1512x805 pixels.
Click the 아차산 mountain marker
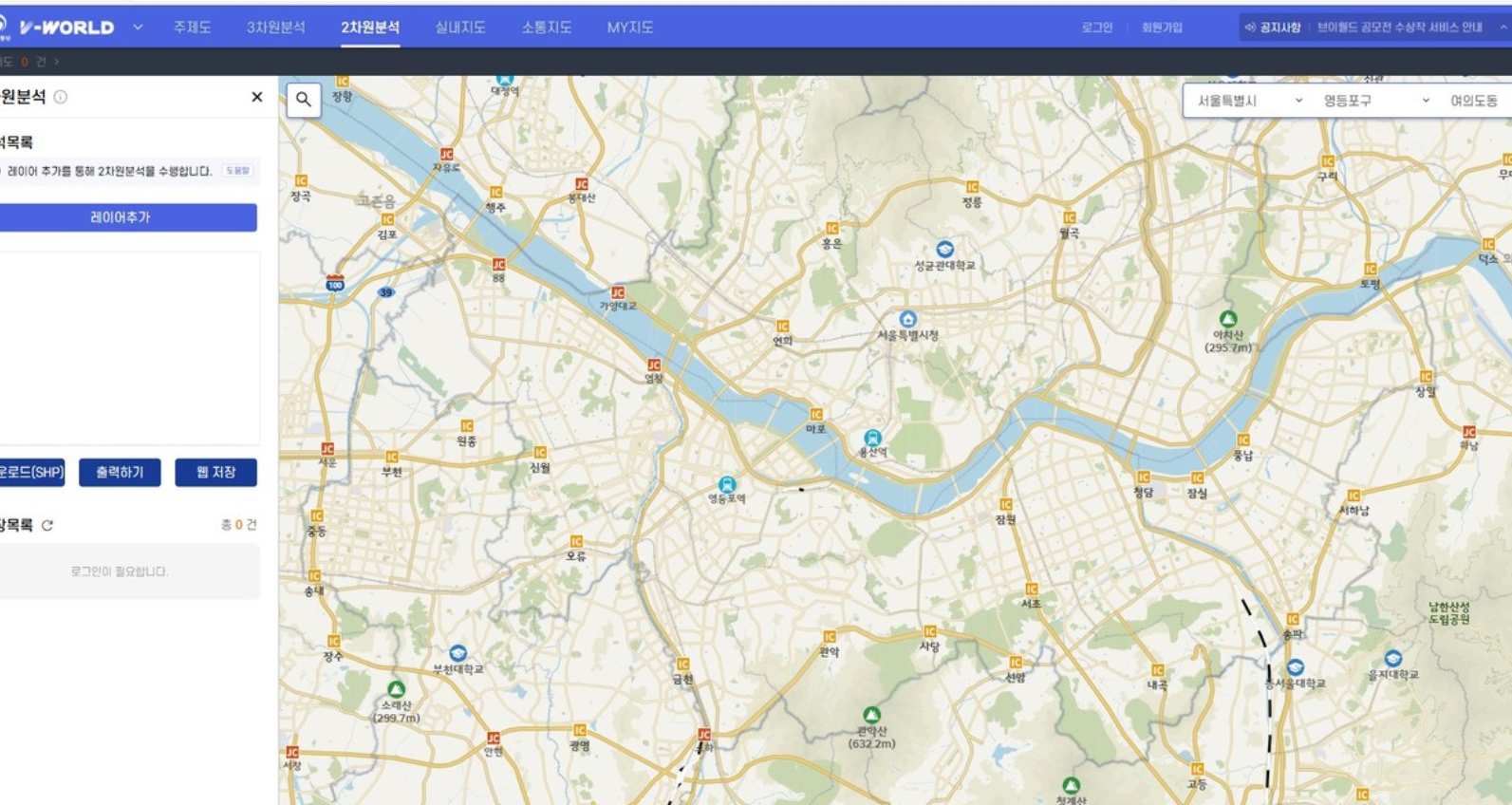(x=1228, y=319)
